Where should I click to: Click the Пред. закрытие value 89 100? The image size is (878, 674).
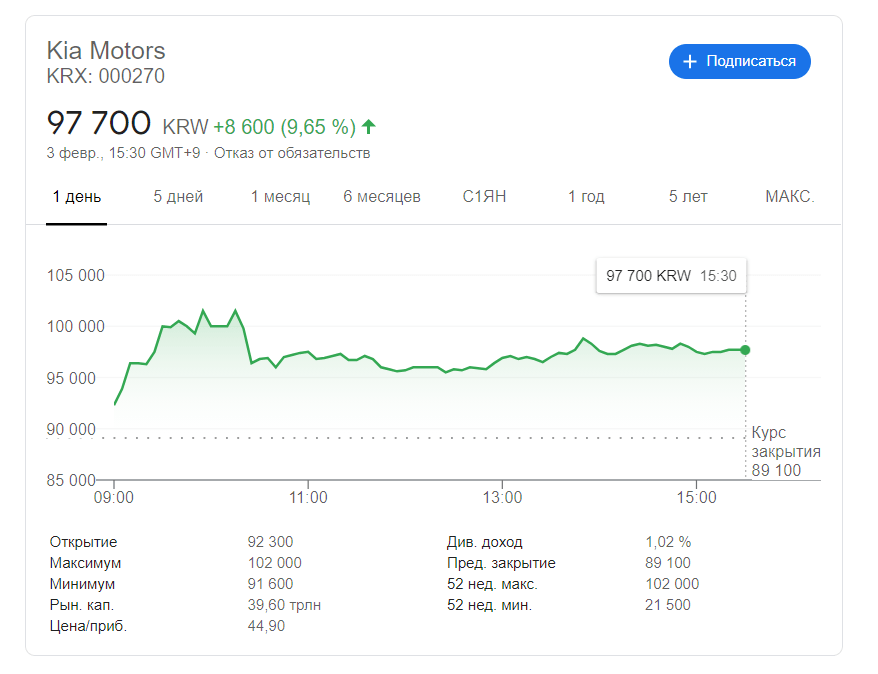point(668,563)
